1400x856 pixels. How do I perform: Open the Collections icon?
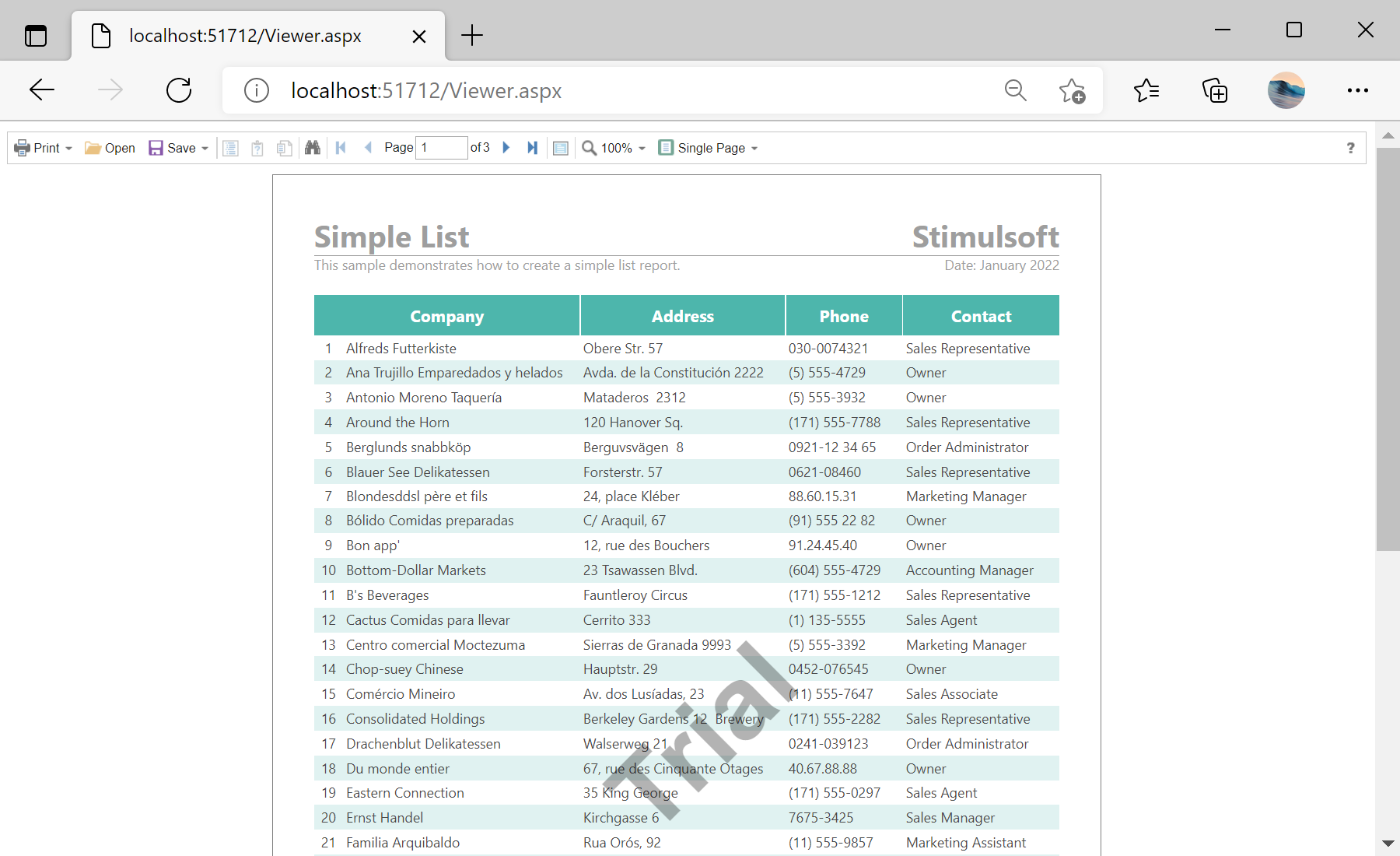[1215, 90]
